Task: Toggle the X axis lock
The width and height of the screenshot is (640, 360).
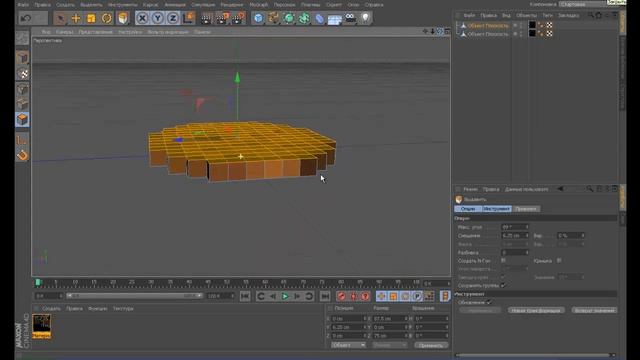Action: pos(142,18)
